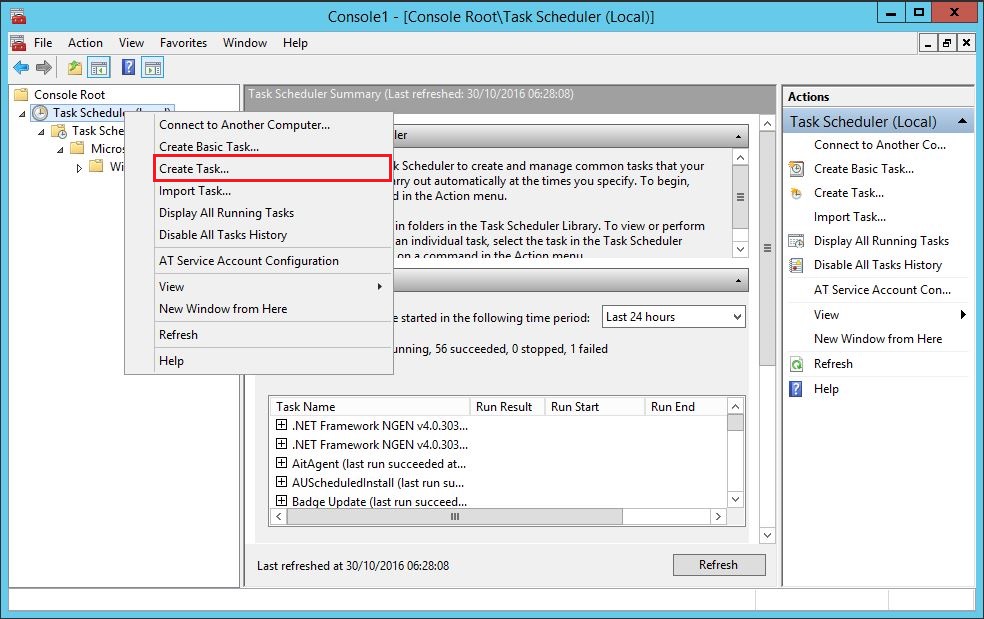Sort by the Run End column header
Image resolution: width=984 pixels, height=619 pixels.
[x=686, y=407]
